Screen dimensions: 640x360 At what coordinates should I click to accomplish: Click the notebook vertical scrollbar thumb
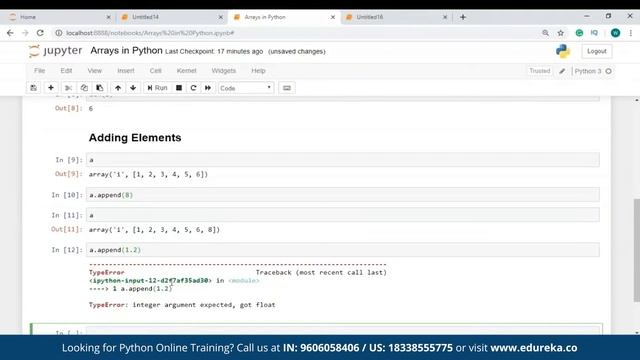(x=636, y=250)
